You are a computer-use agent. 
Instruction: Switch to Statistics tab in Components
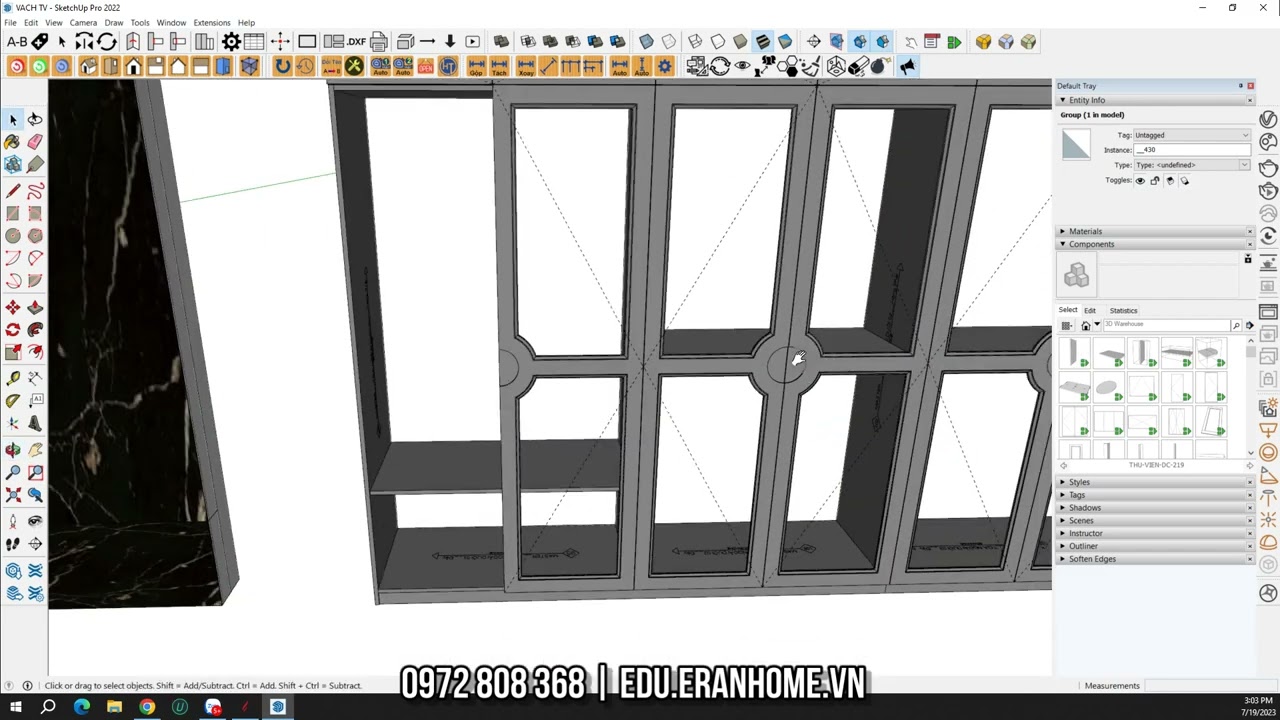point(1123,310)
